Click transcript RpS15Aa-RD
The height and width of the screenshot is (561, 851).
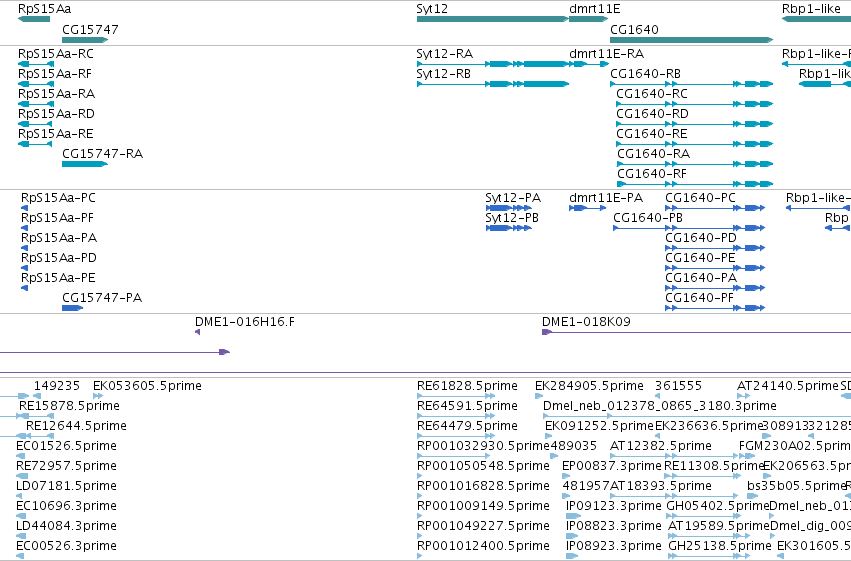click(x=35, y=124)
